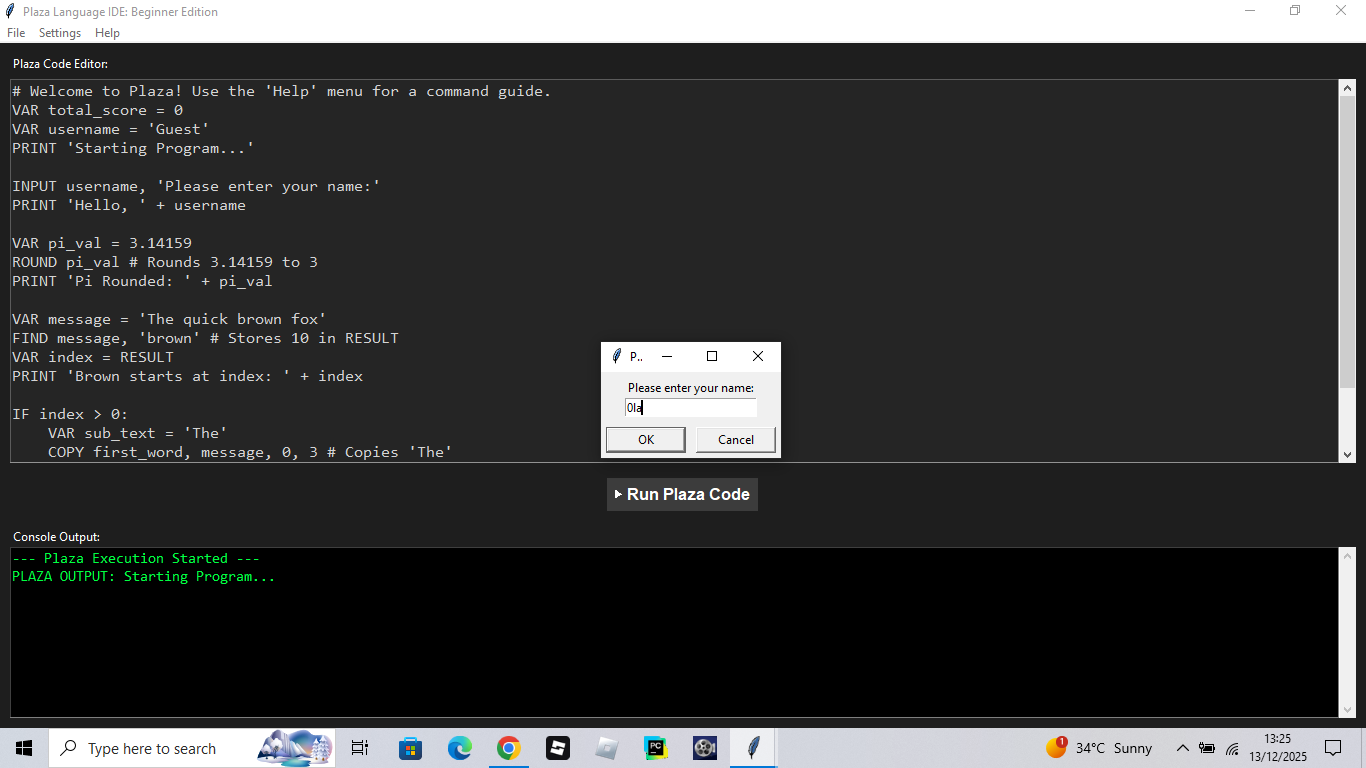Click the 'ROUND pi_val' code line
Image resolution: width=1366 pixels, height=768 pixels.
165,262
